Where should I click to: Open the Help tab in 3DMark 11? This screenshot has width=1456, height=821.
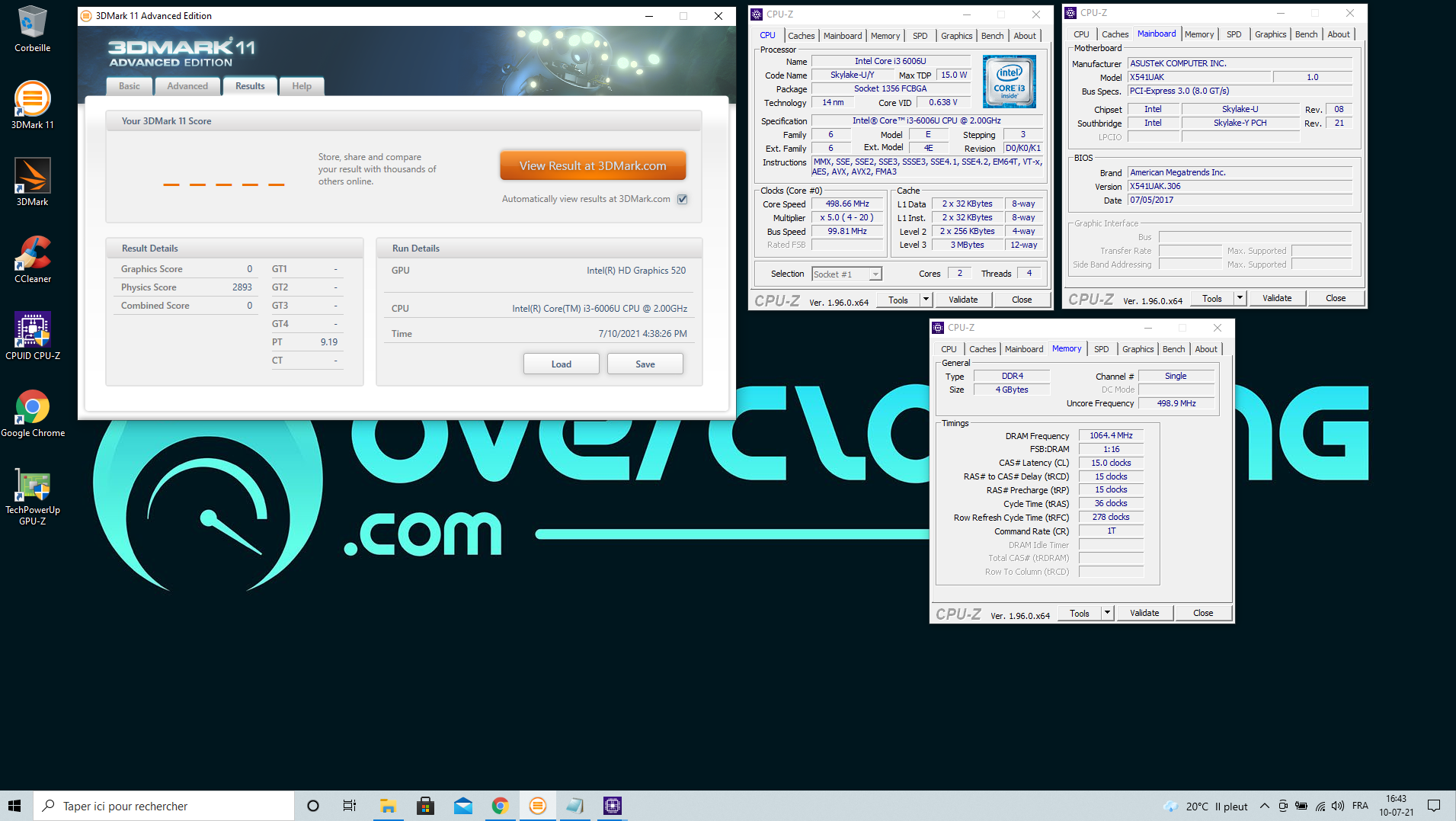[302, 86]
